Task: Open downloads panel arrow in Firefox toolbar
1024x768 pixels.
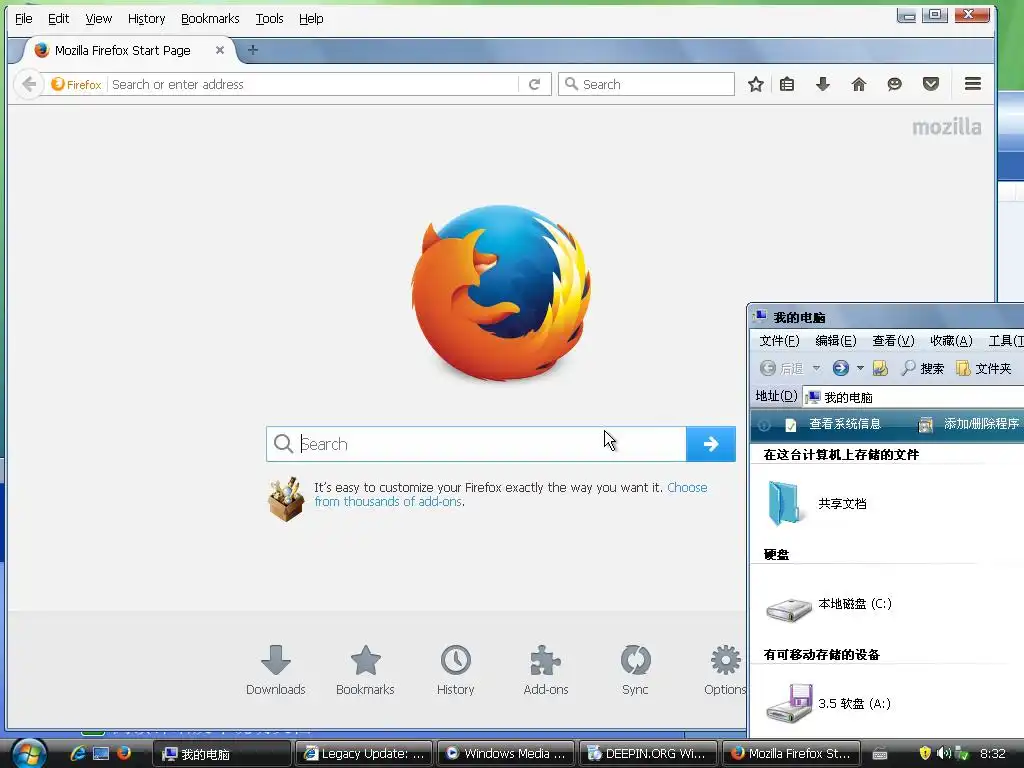Action: [823, 84]
